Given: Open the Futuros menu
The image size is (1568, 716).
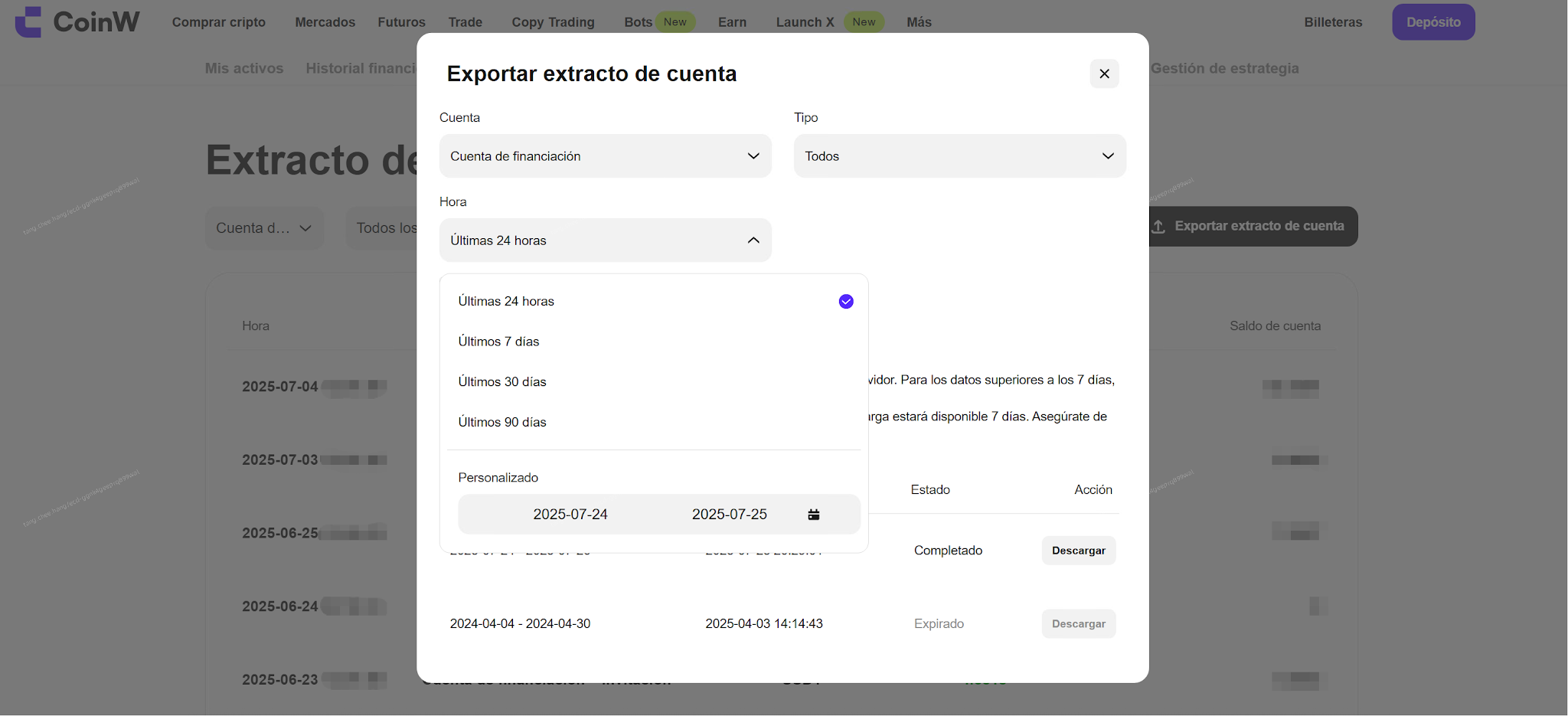Looking at the screenshot, I should (x=401, y=22).
